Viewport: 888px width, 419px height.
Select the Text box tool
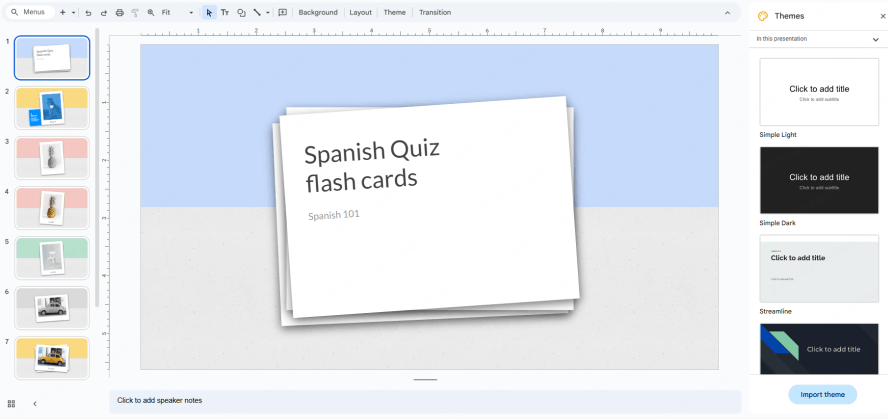[x=225, y=12]
